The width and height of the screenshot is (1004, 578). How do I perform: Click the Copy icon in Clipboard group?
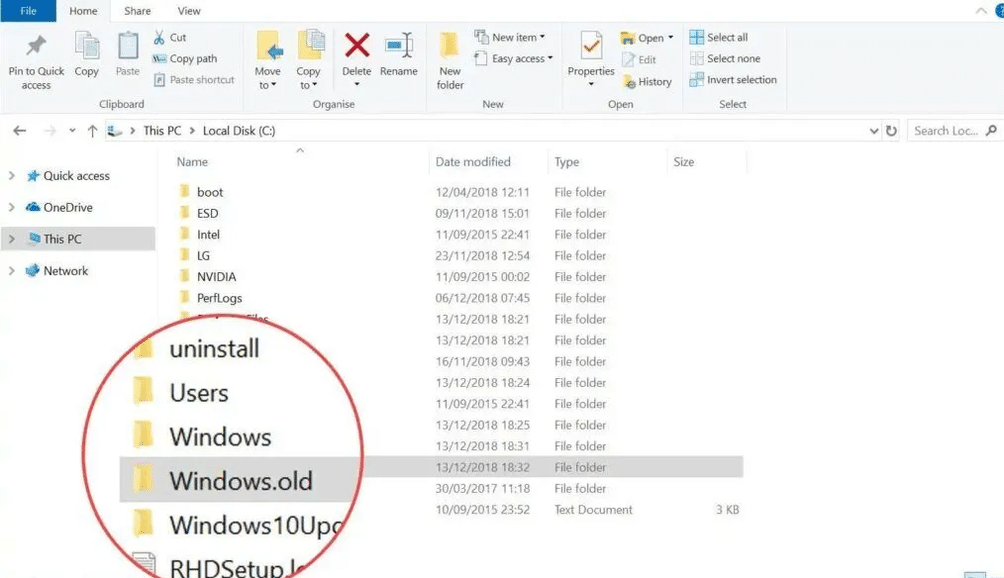(87, 47)
